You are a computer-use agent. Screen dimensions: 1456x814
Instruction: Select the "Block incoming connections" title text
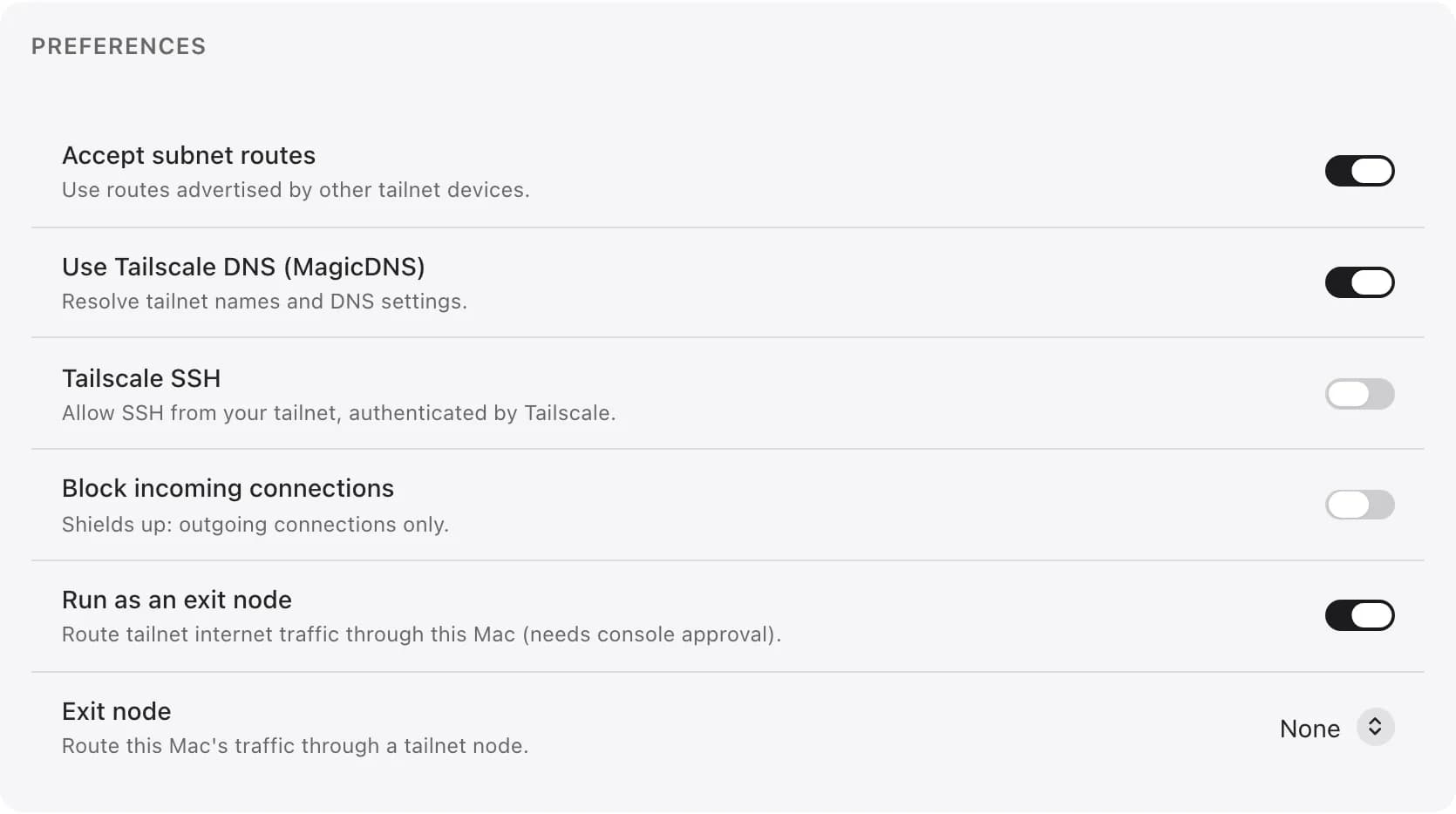(x=228, y=488)
